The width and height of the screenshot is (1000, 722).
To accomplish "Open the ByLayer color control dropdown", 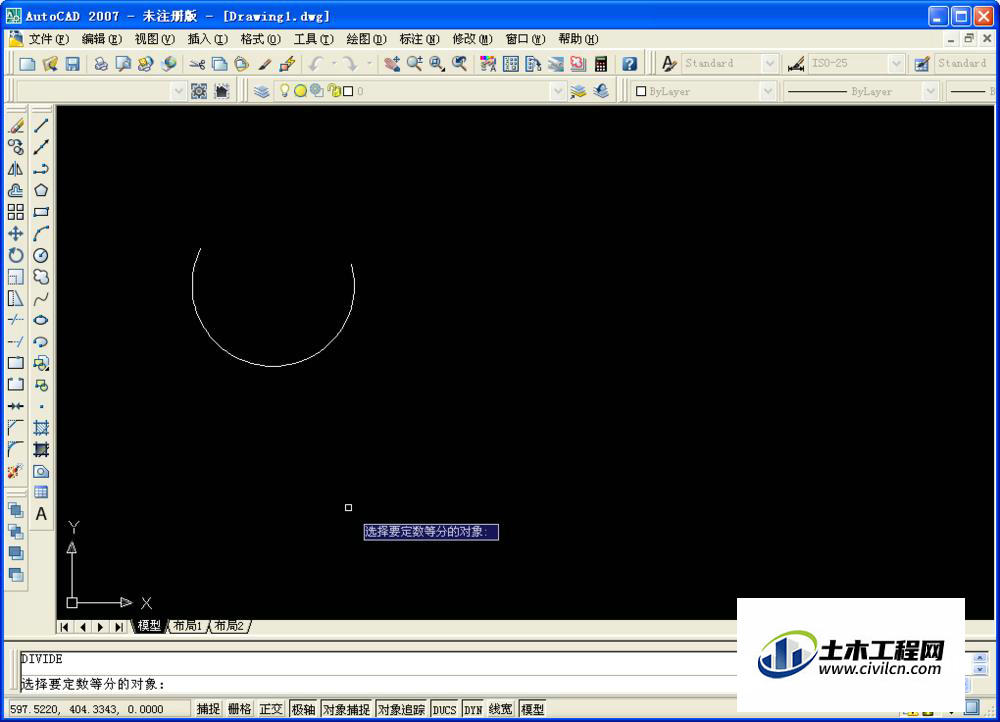I will [x=767, y=91].
